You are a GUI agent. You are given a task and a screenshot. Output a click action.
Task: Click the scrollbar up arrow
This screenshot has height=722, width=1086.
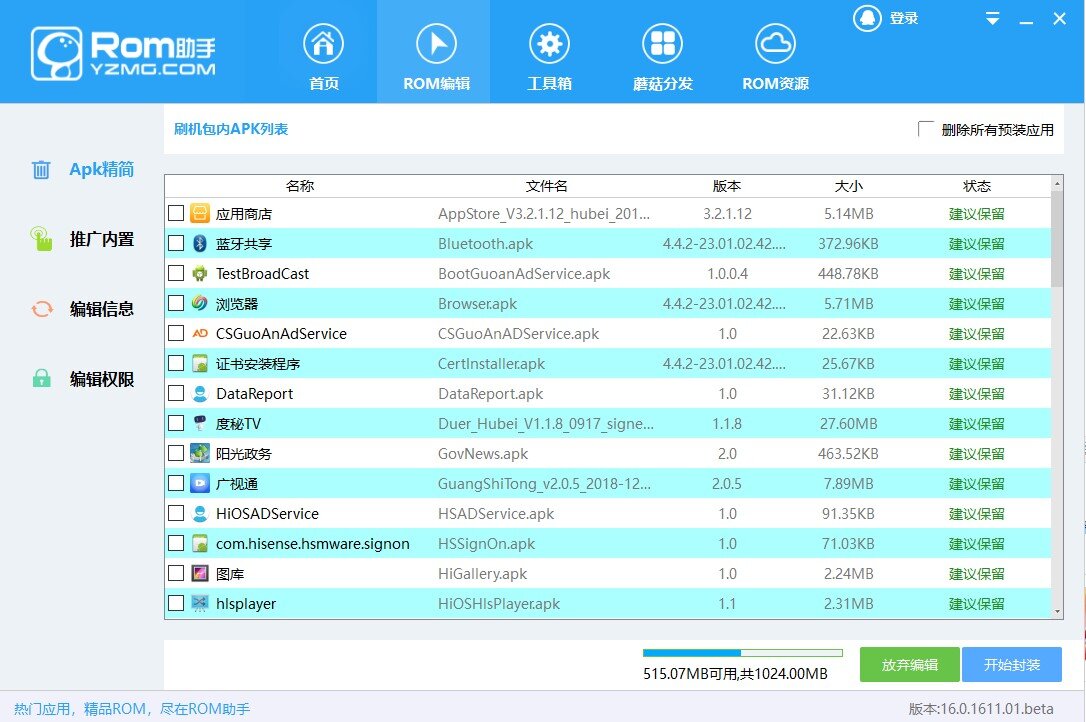pos(1057,184)
